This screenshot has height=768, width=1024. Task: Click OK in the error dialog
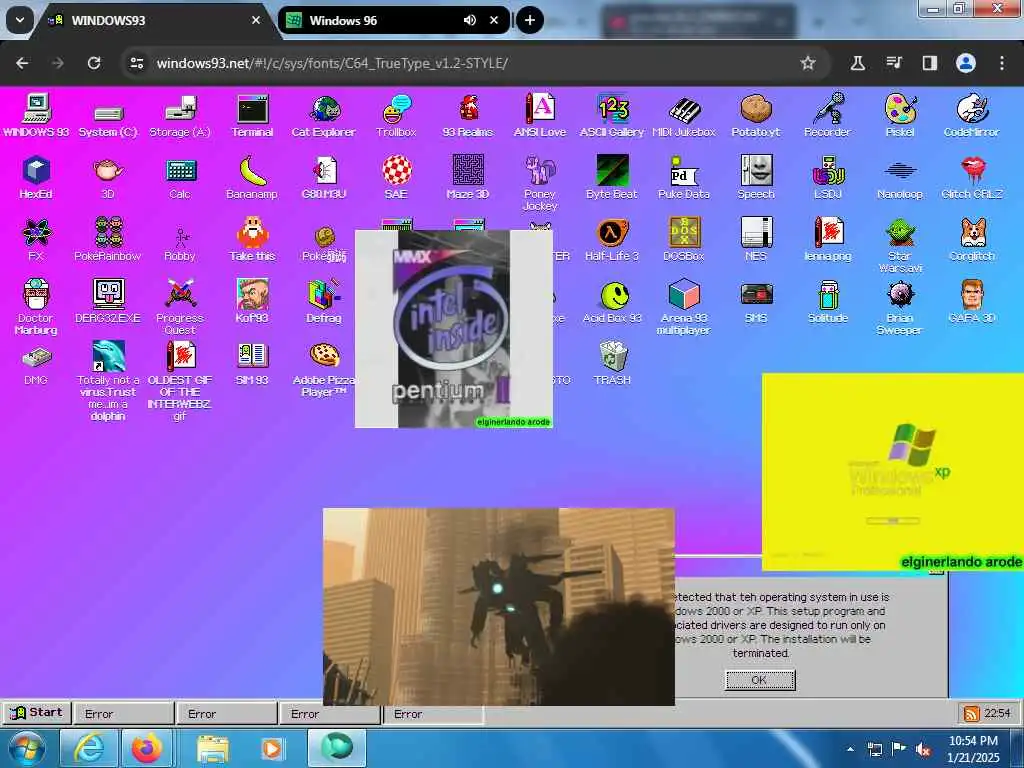(760, 680)
